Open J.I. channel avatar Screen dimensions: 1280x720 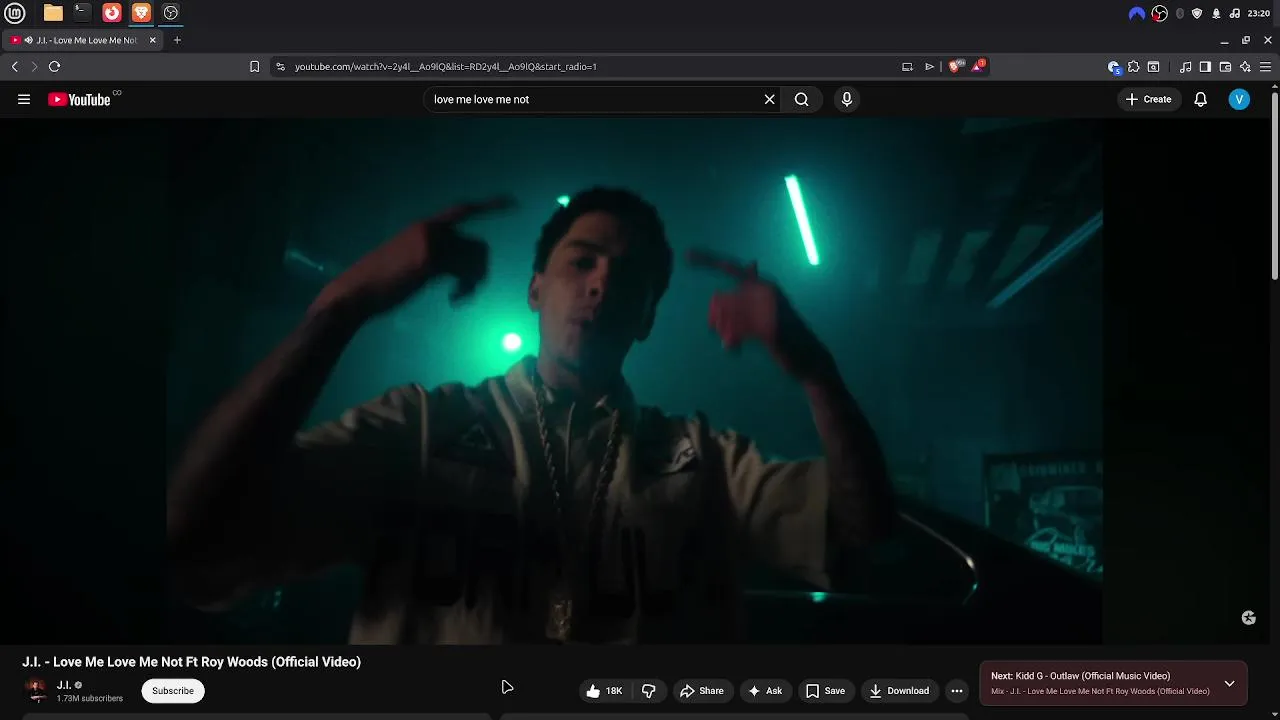[x=36, y=690]
